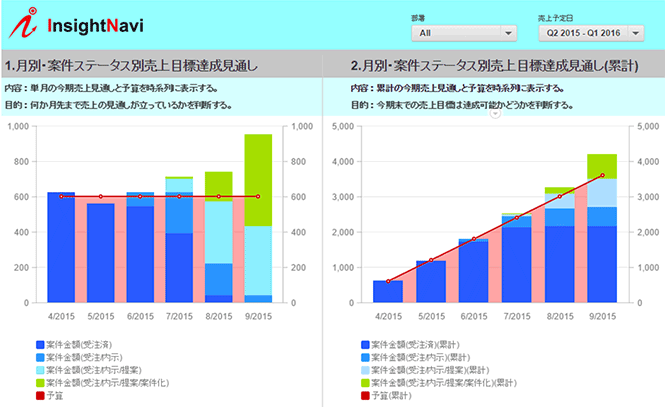Viewport: 665px width, 407px height.
Task: Click the 部署 filter label
Action: (418, 18)
